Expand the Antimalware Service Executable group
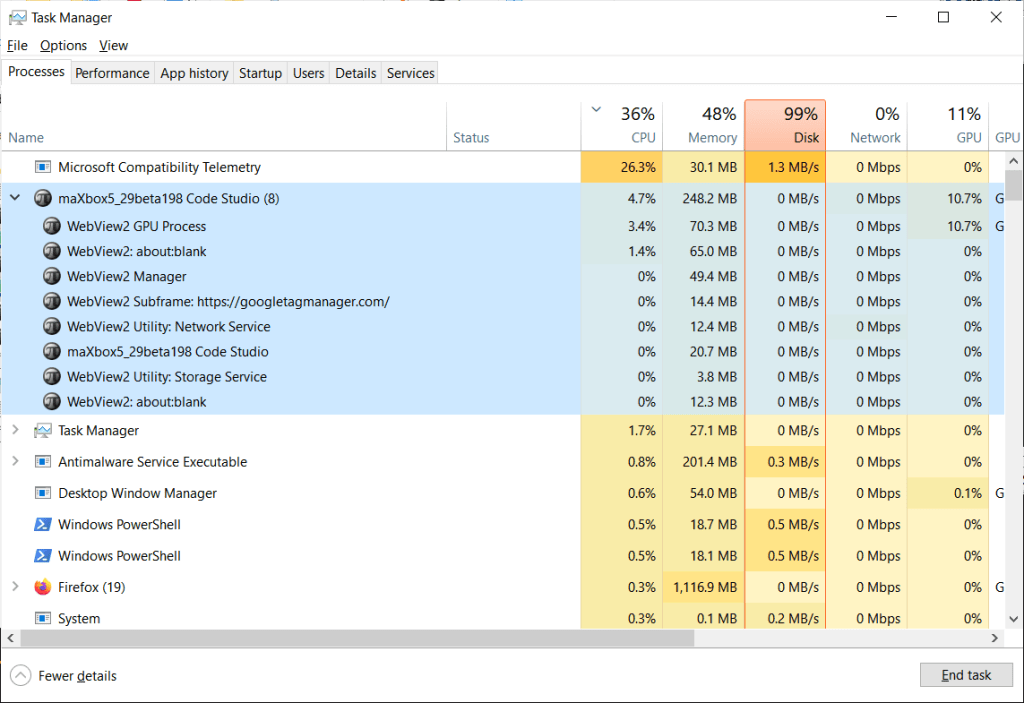1024x703 pixels. [15, 462]
